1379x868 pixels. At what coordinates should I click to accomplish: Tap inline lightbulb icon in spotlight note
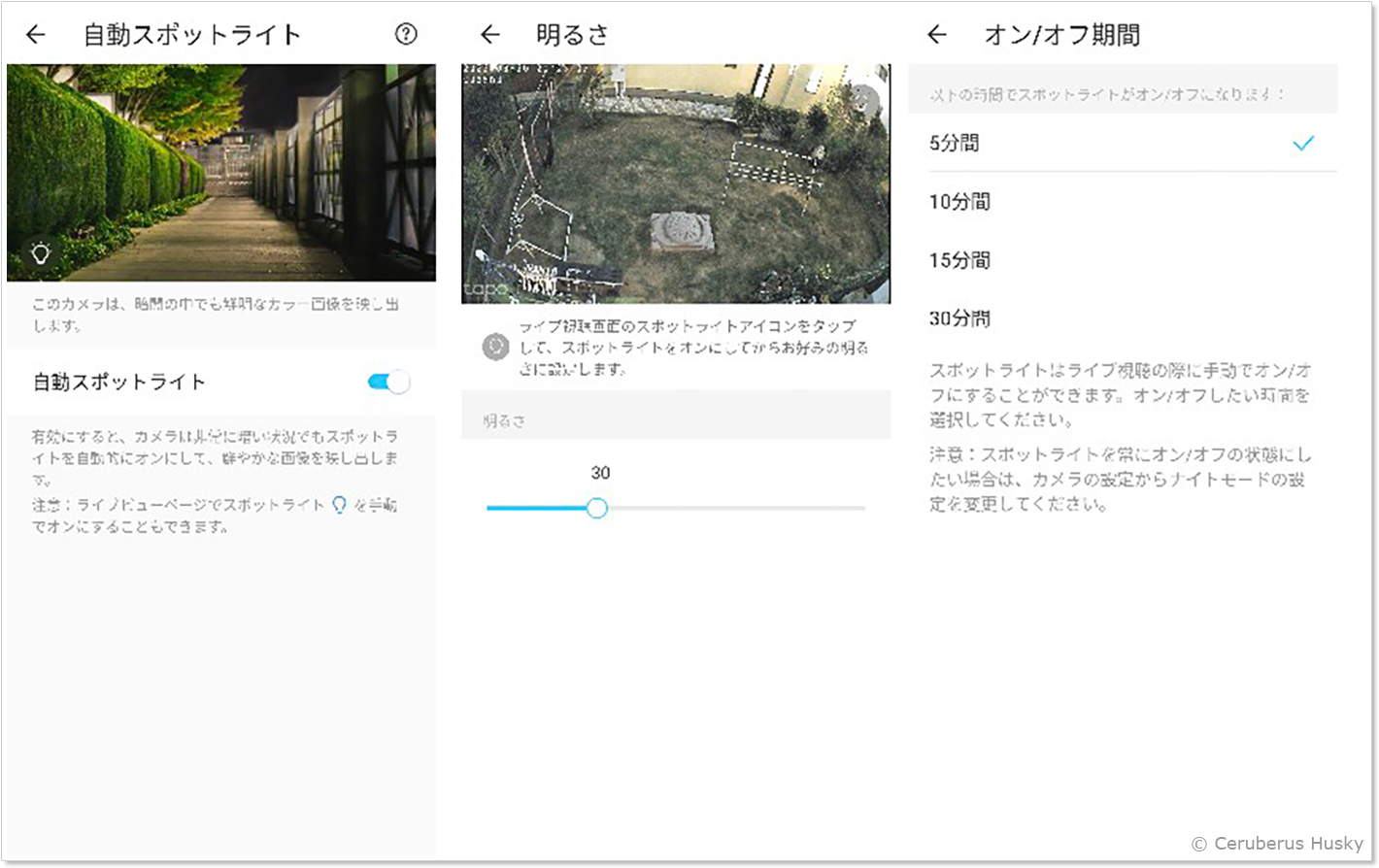coord(339,505)
